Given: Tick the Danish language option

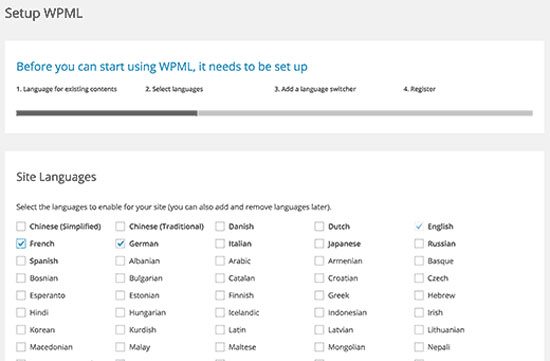Looking at the screenshot, I should pos(220,226).
